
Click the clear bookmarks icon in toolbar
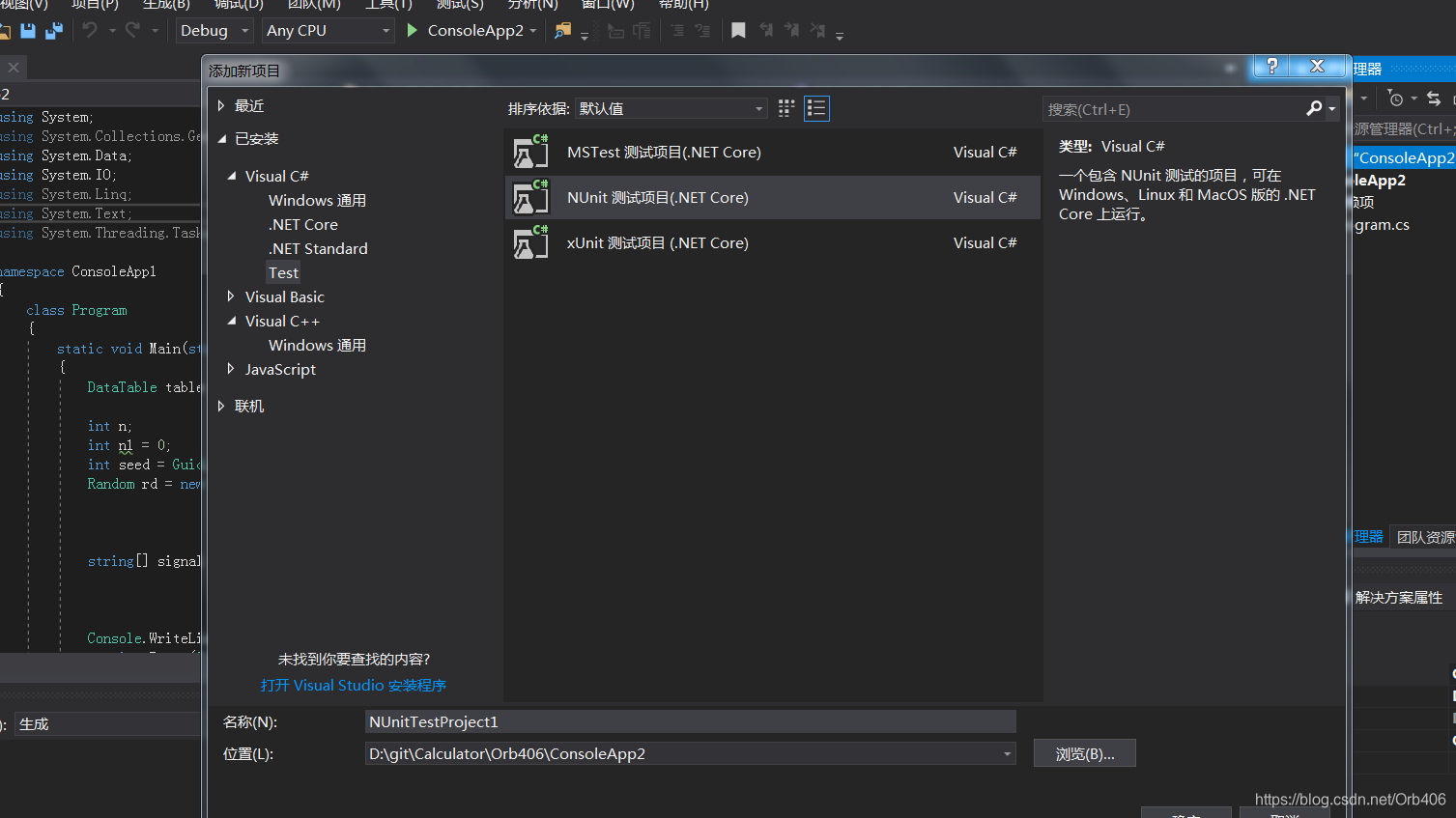[x=818, y=31]
